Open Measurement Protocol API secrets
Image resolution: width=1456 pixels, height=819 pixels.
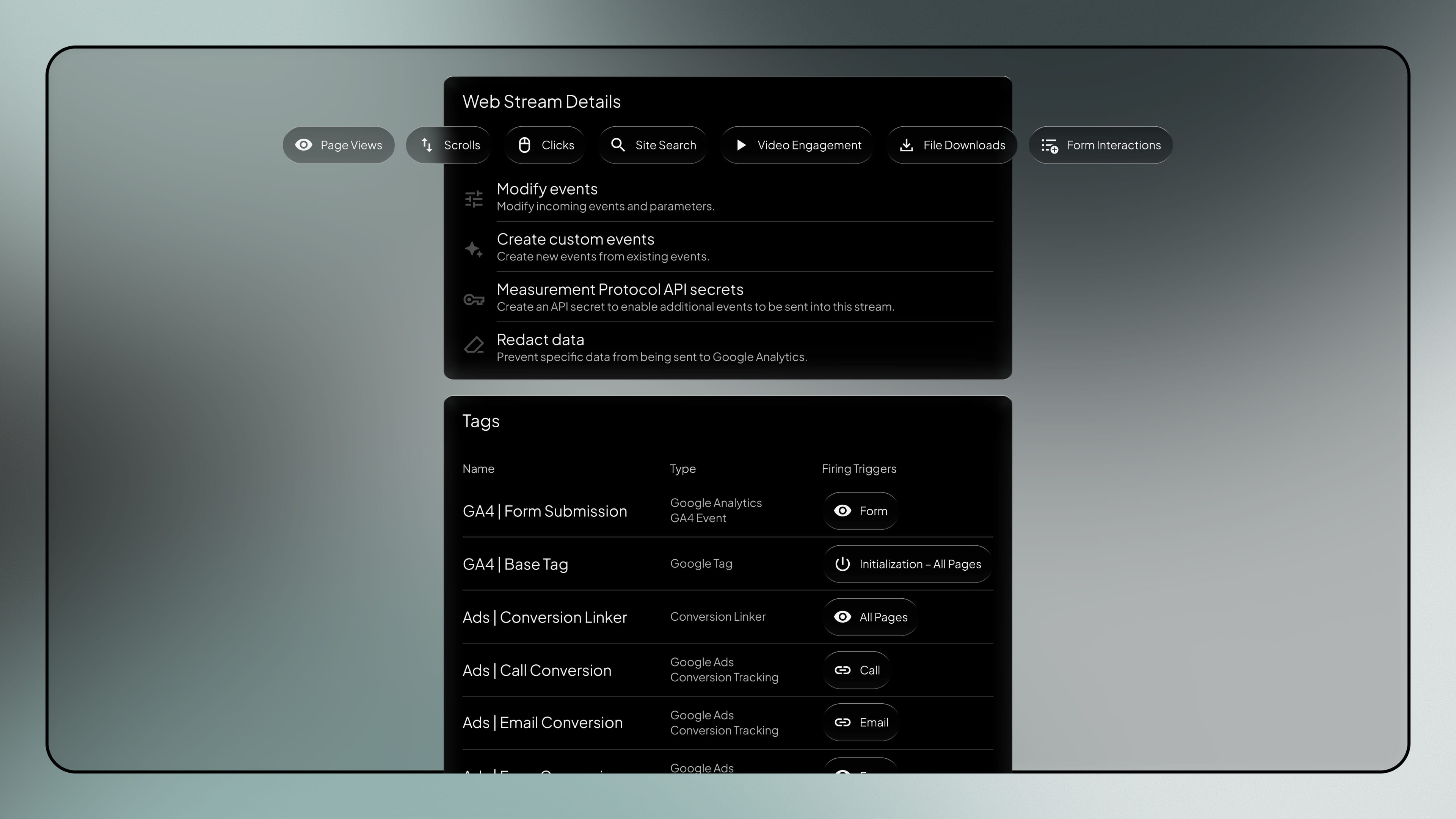click(x=728, y=297)
